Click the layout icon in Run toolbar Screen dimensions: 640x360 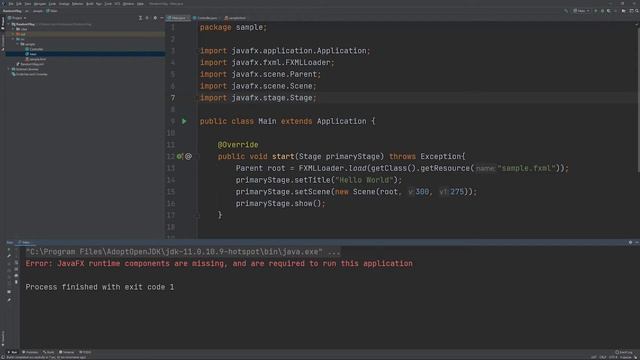coord(9,291)
